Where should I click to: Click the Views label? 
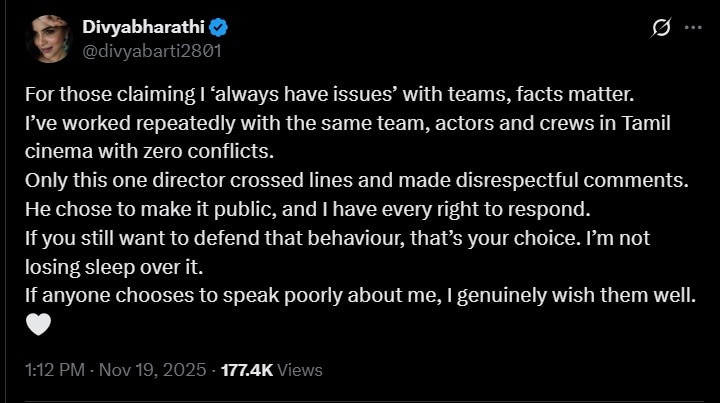[x=300, y=370]
